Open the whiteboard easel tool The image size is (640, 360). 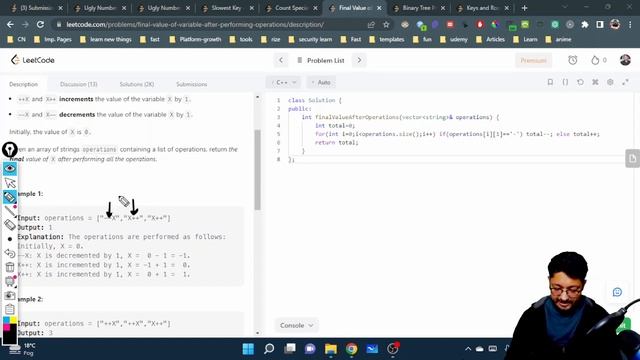pos(10,281)
